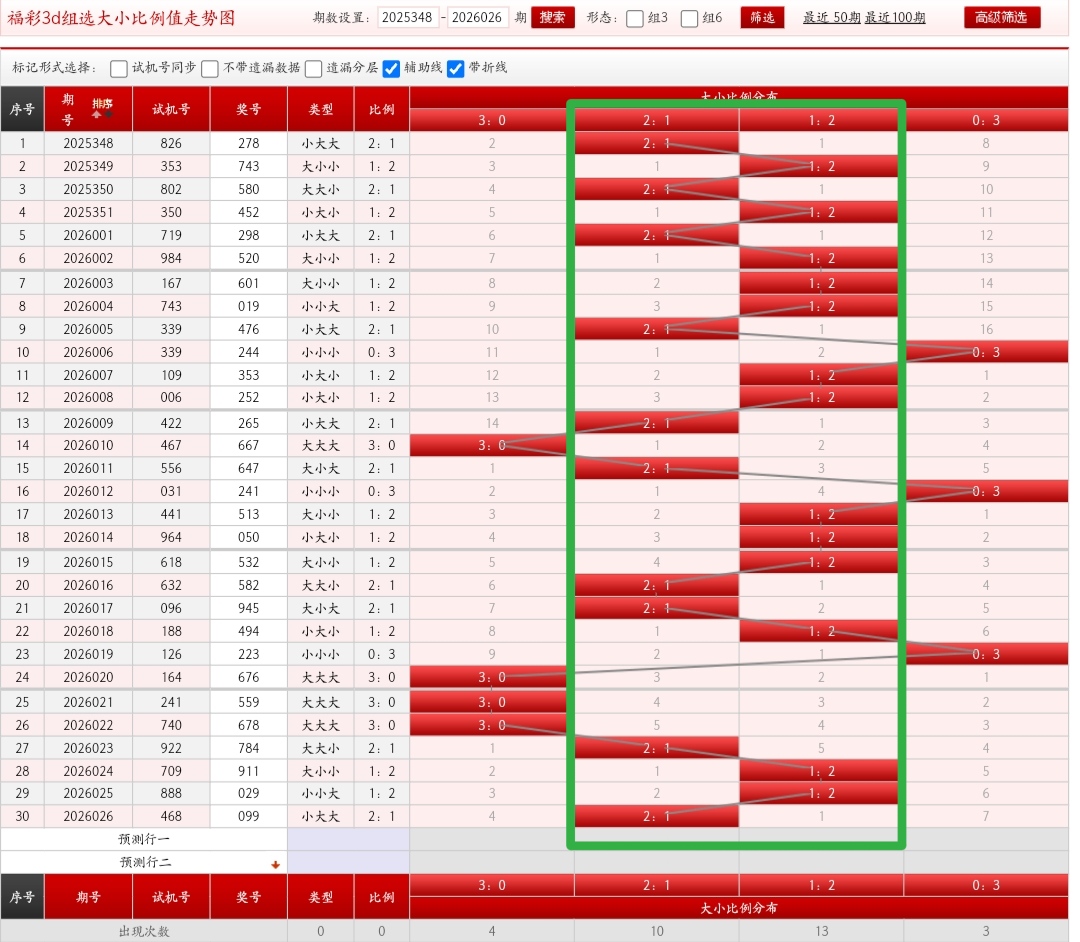Click the start period field 2025348
The width and height of the screenshot is (1080, 942).
(x=408, y=18)
